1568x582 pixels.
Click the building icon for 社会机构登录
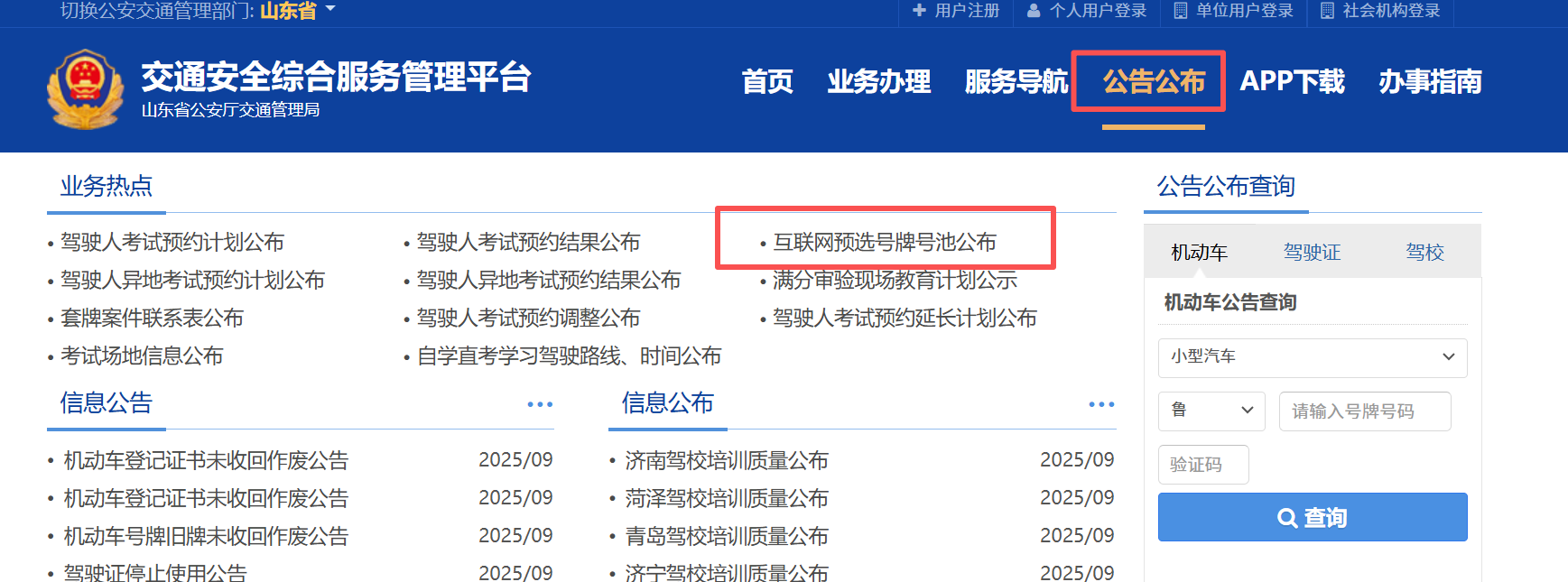point(1327,11)
